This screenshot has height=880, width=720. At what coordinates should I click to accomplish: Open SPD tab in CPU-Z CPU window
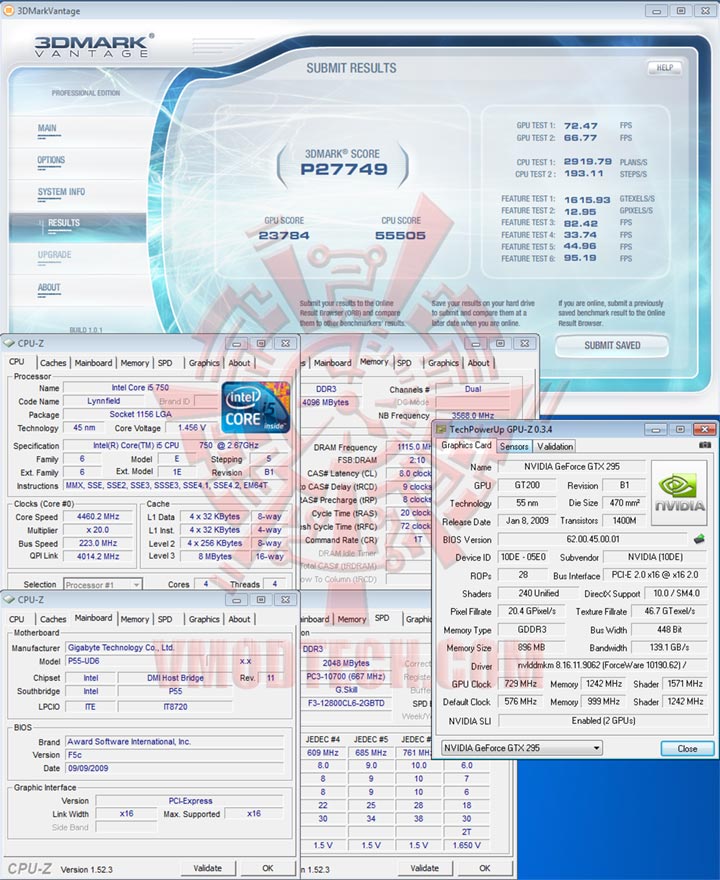pyautogui.click(x=165, y=363)
